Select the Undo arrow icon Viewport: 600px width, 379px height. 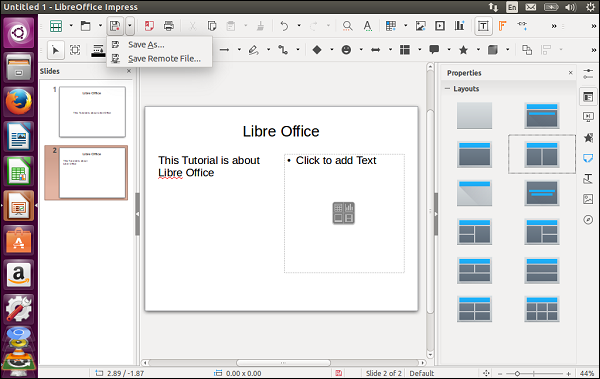284,26
